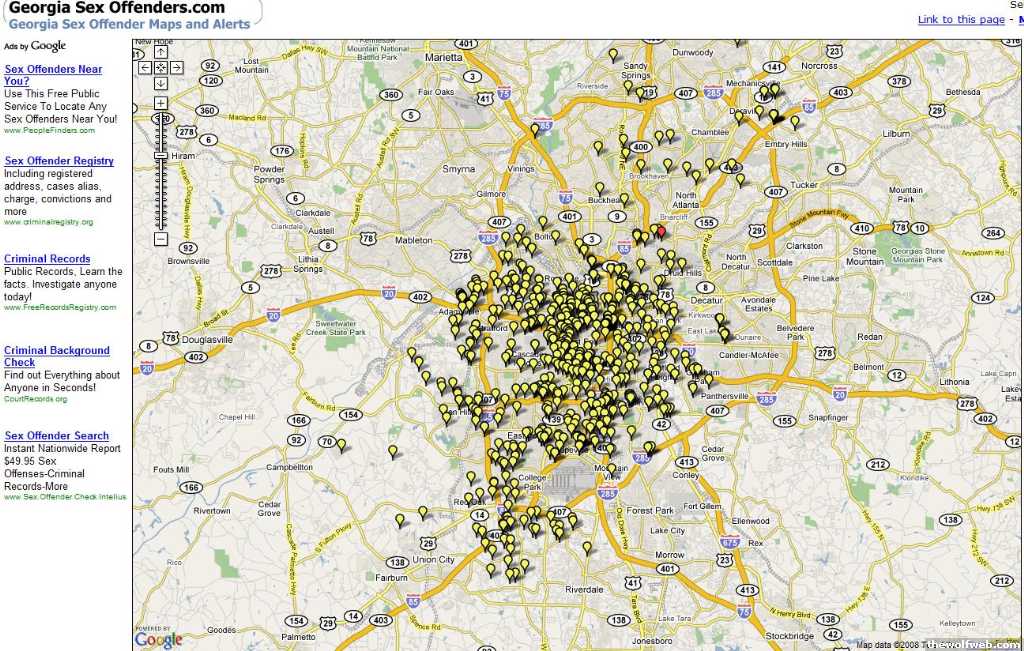Click the 'Forest Park' label on the map
Viewport: 1024px width, 651px height.
[650, 511]
